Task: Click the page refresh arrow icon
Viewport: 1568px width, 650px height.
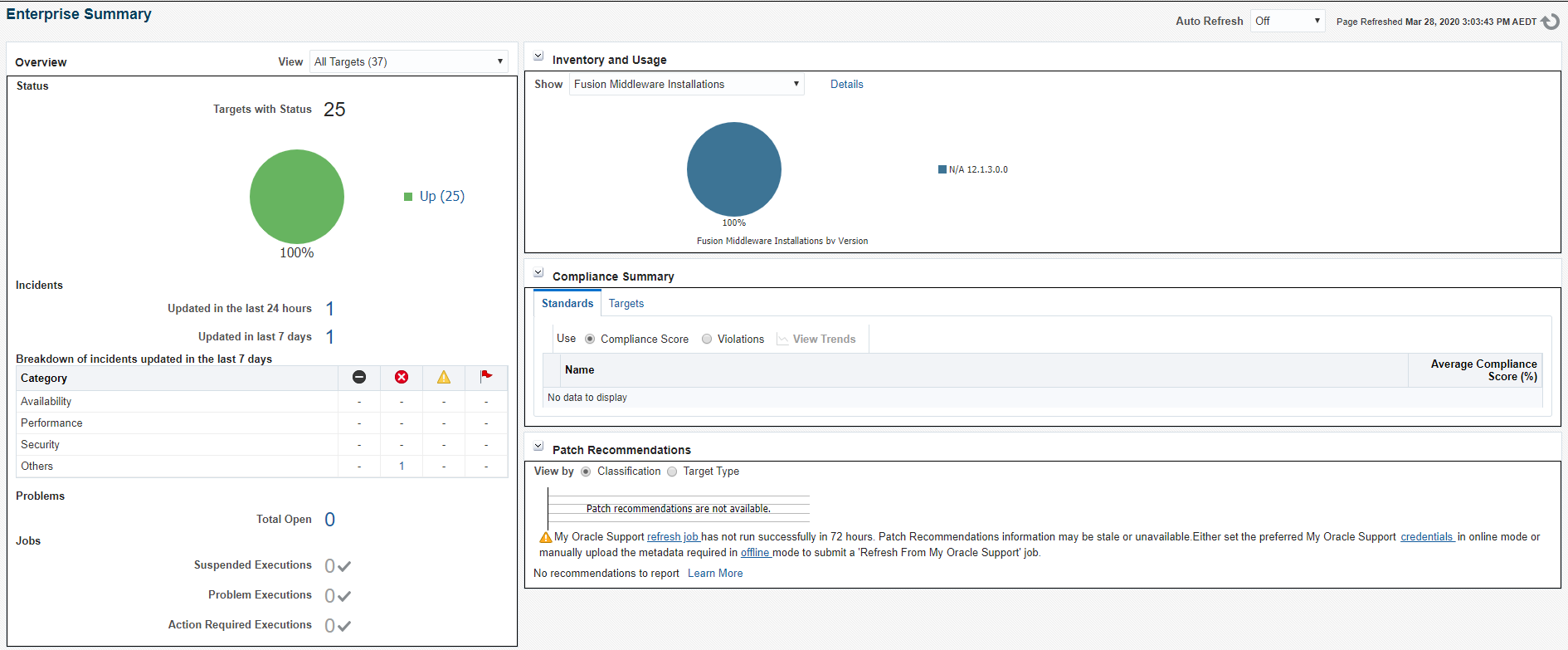Action: (x=1550, y=22)
